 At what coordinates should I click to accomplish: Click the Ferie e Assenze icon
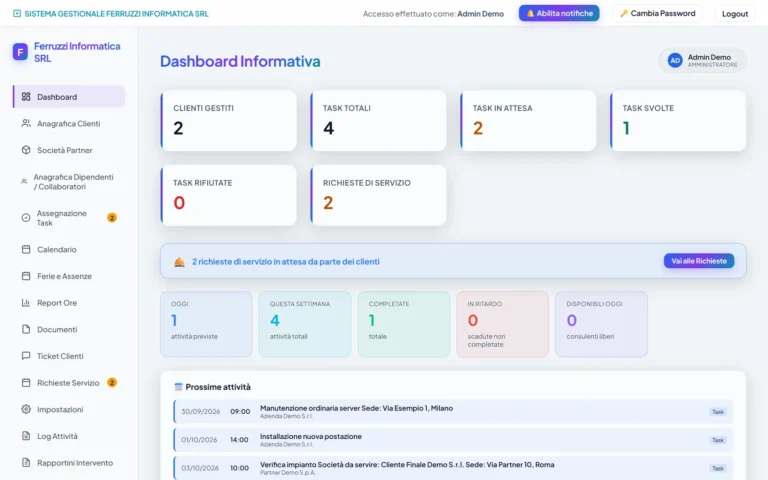(x=26, y=276)
